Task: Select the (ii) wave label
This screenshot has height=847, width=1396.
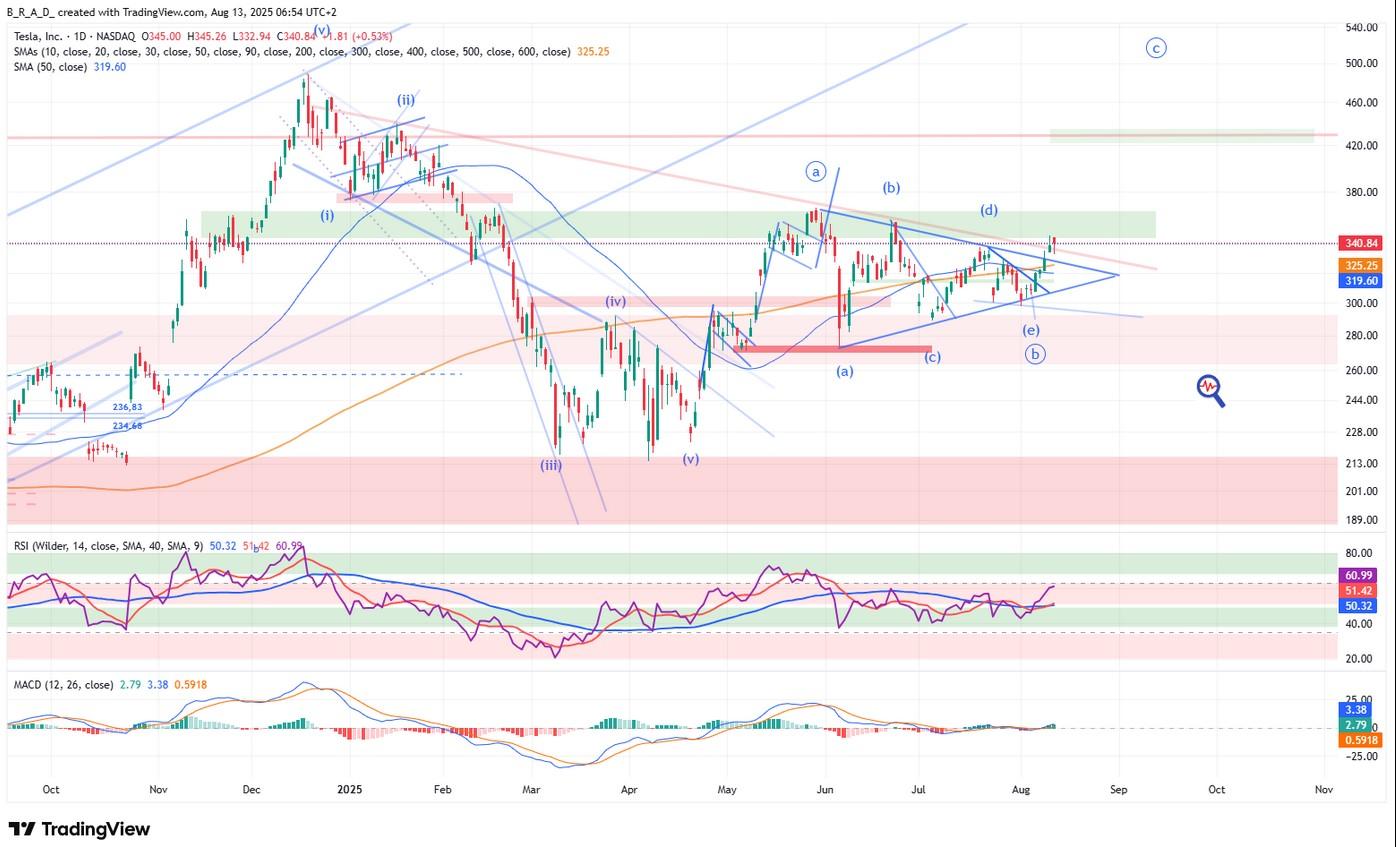Action: tap(405, 100)
